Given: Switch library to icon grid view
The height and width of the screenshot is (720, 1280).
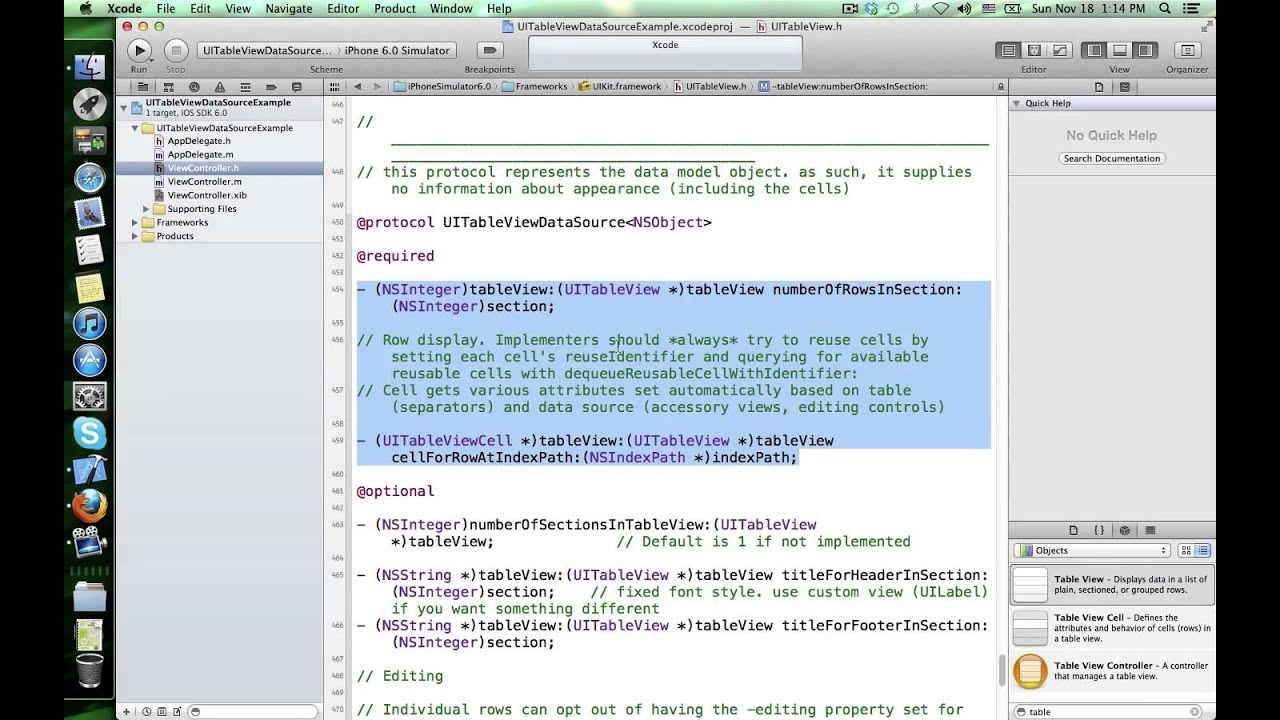Looking at the screenshot, I should [x=1186, y=550].
